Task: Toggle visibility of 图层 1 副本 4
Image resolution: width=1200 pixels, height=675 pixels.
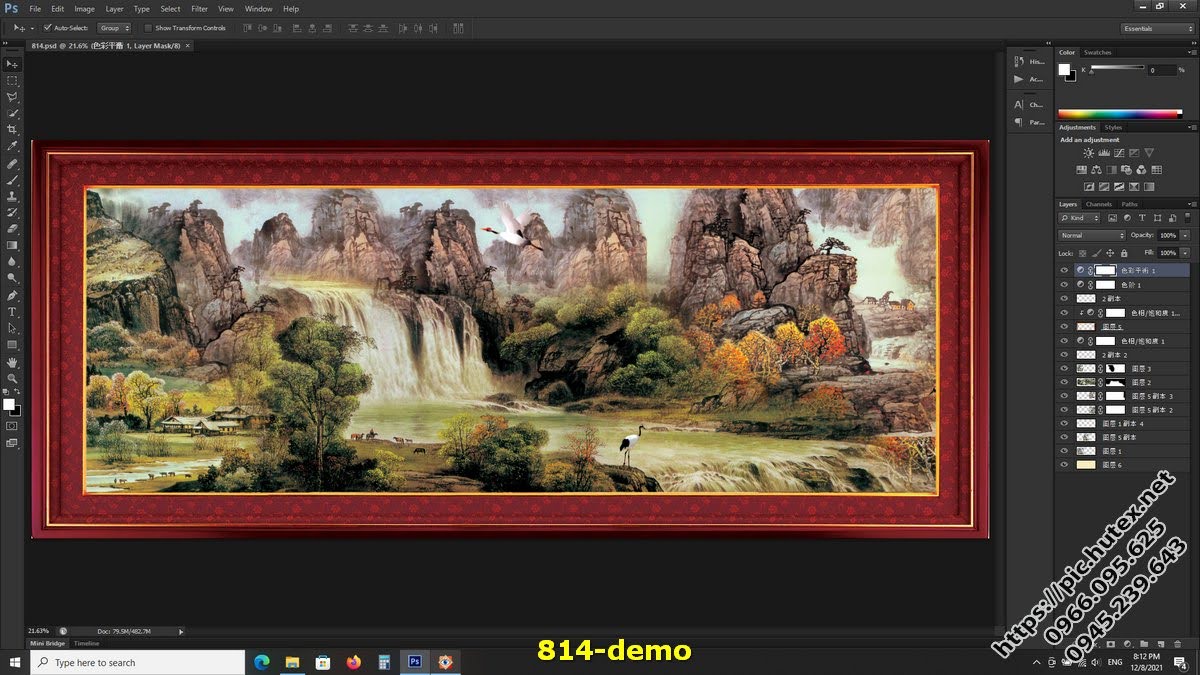Action: [x=1064, y=424]
